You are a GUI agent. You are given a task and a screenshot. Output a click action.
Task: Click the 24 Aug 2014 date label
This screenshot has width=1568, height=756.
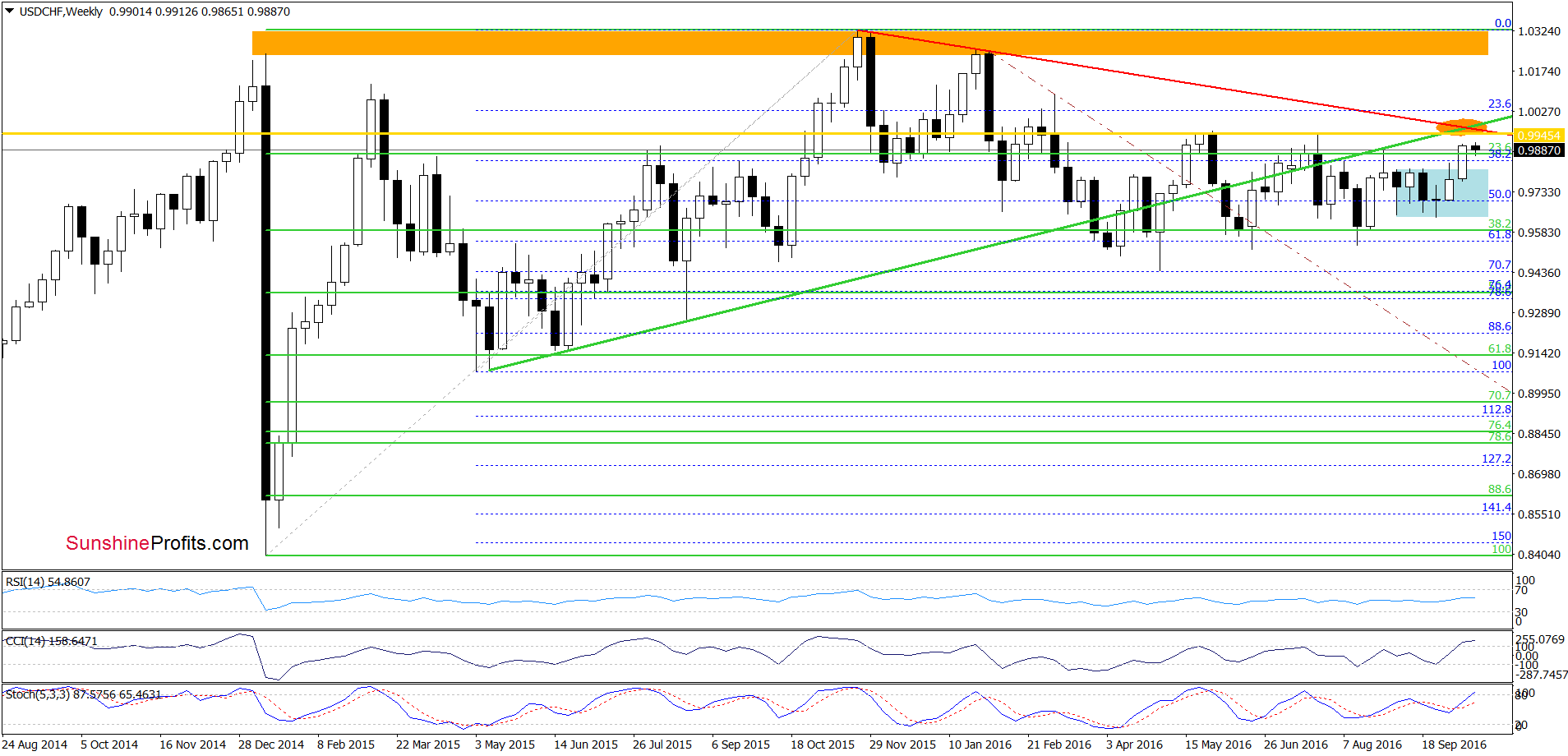pos(35,744)
